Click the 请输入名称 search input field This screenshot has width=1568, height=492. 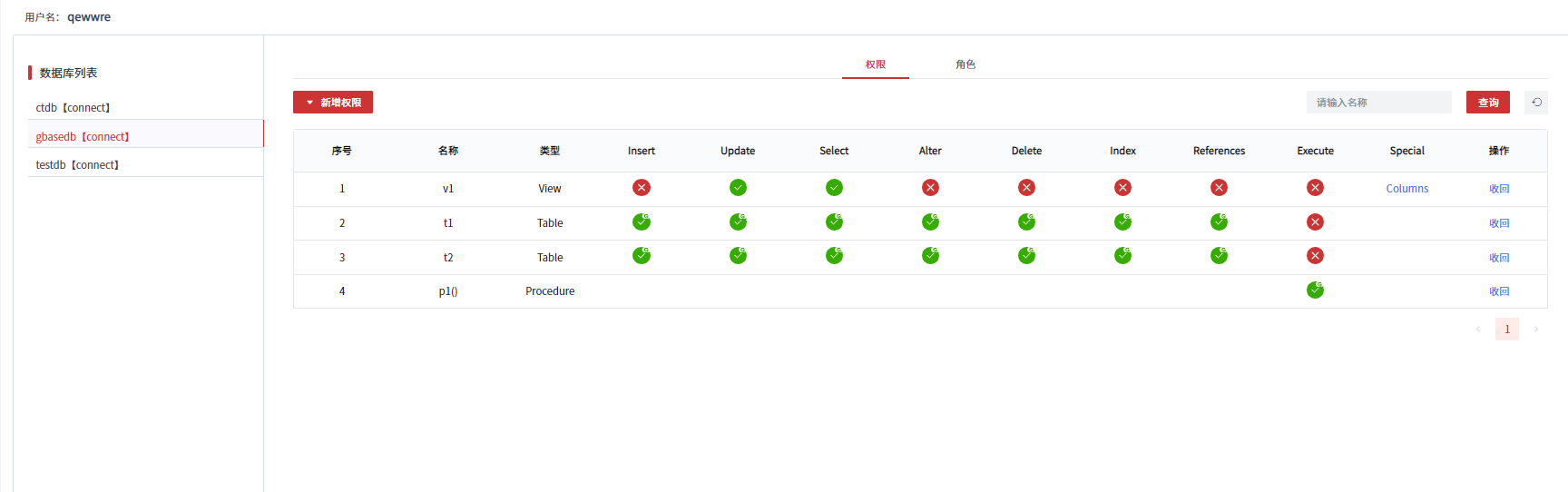point(1378,103)
